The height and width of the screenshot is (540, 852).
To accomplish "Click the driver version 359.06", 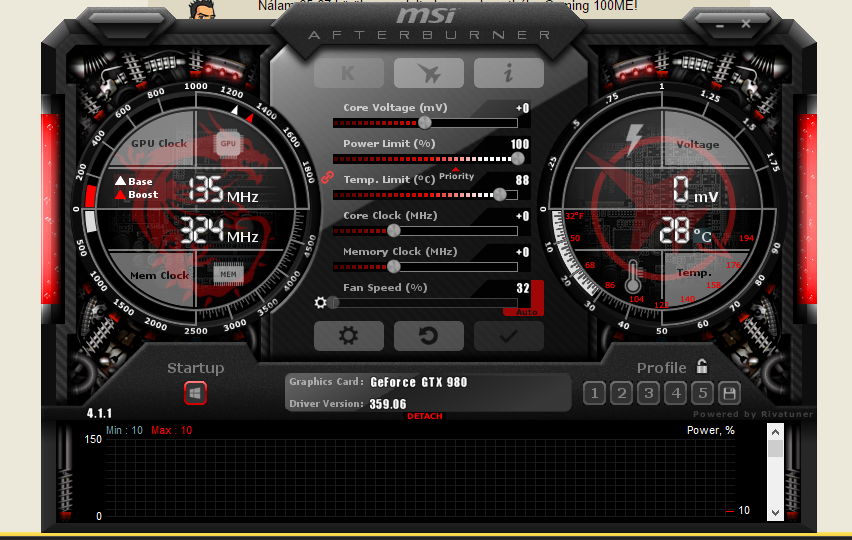I will pos(388,404).
